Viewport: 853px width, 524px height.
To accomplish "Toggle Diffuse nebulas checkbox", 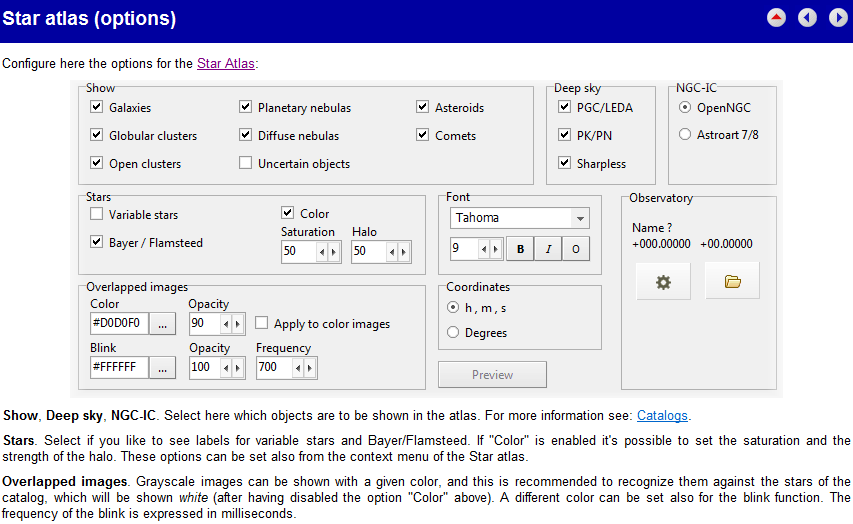I will pyautogui.click(x=245, y=134).
